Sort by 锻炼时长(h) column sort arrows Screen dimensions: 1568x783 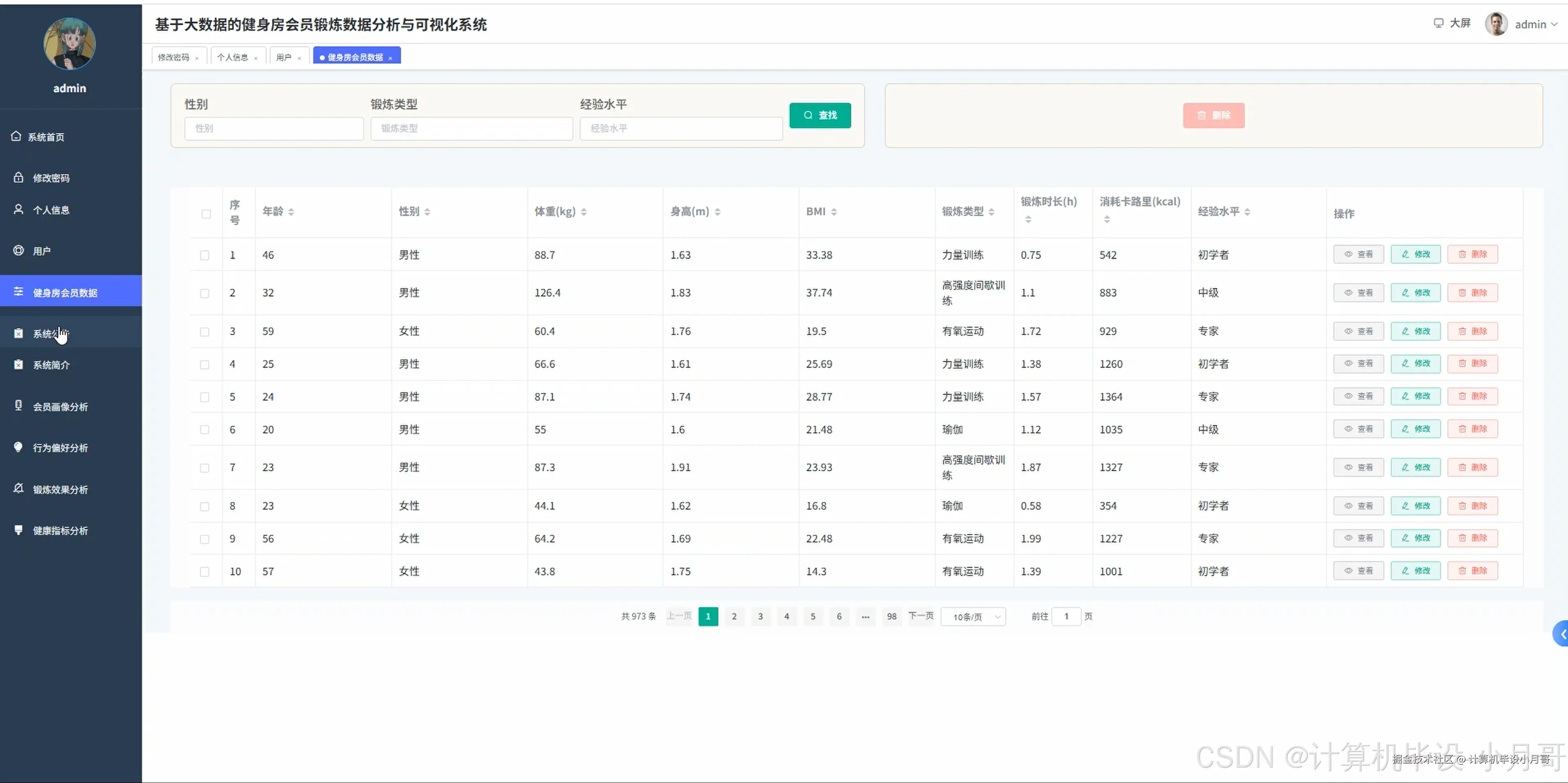pyautogui.click(x=1028, y=220)
